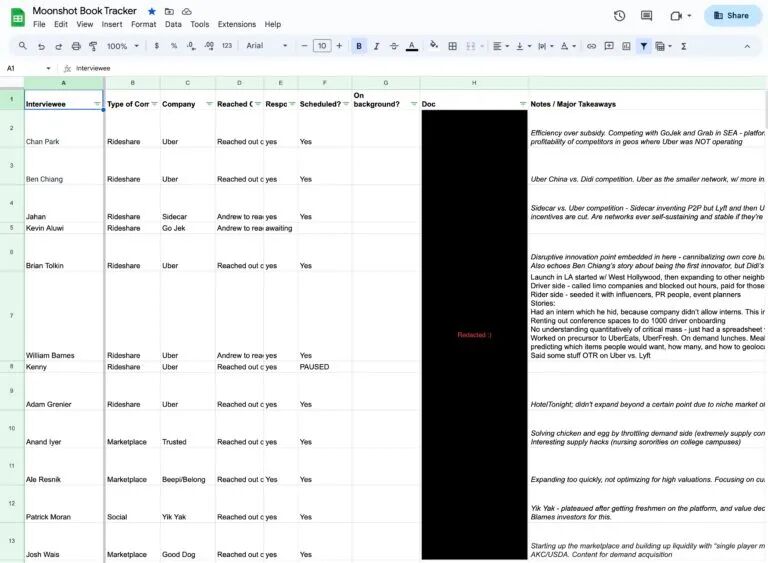
Task: Open the File menu
Action: [39, 24]
